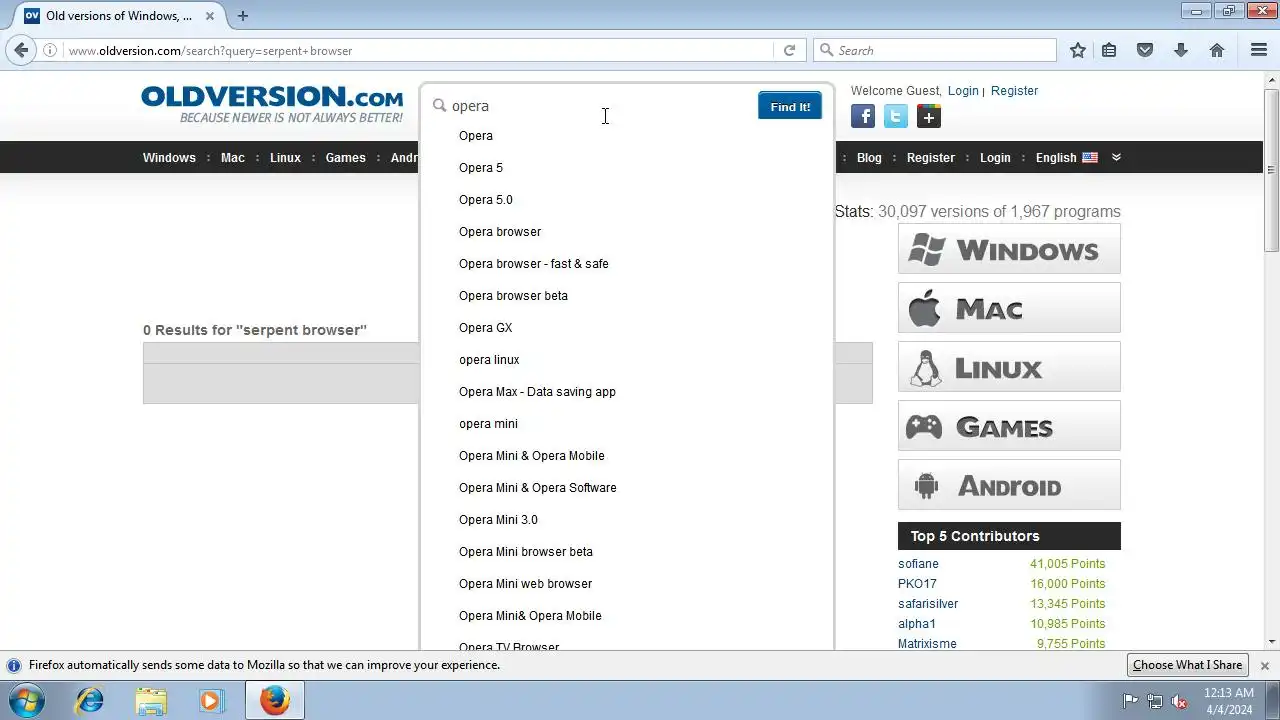1280x720 pixels.
Task: Click the network tray icon
Action: tap(1155, 701)
